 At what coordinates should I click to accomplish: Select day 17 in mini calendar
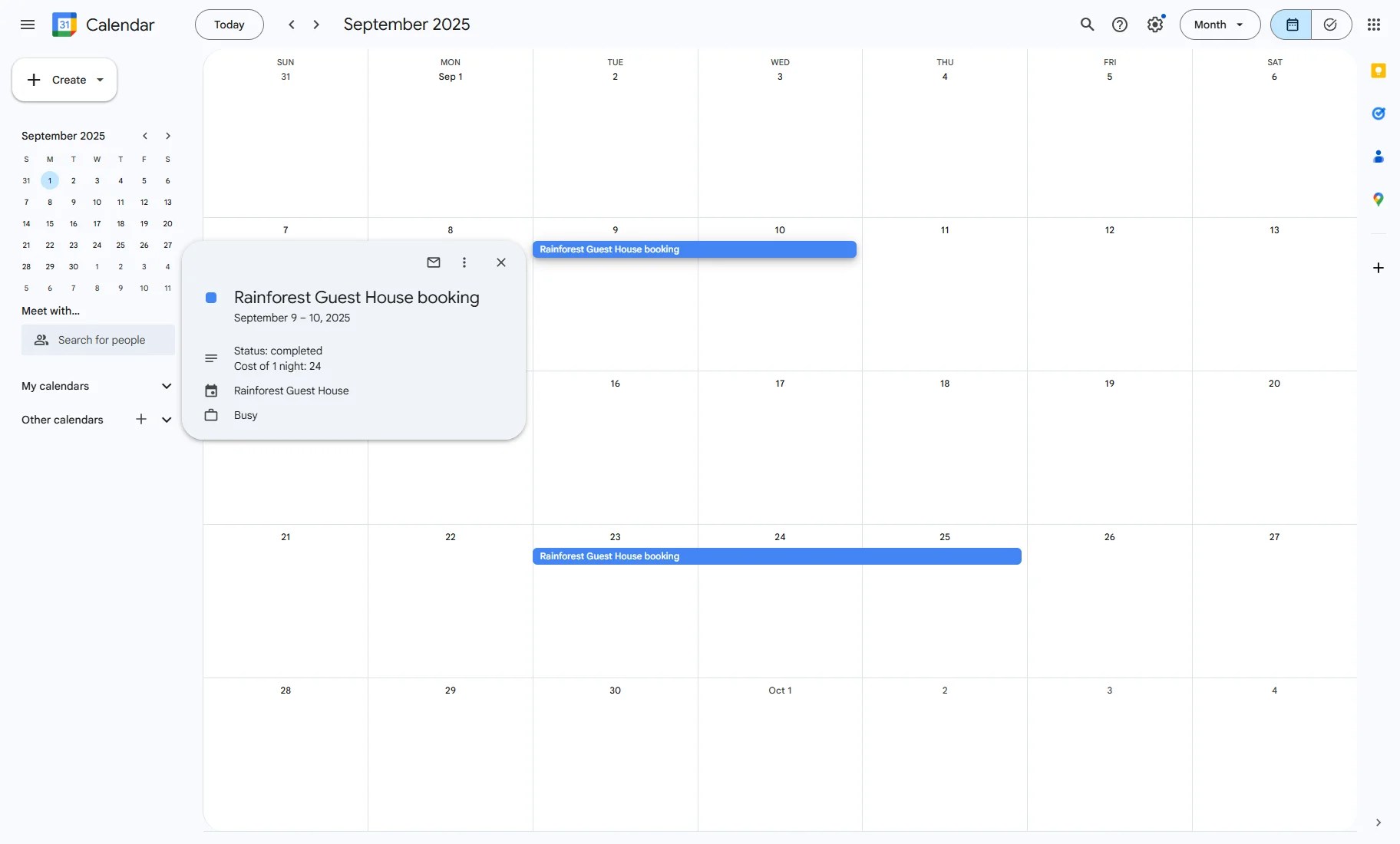click(97, 224)
